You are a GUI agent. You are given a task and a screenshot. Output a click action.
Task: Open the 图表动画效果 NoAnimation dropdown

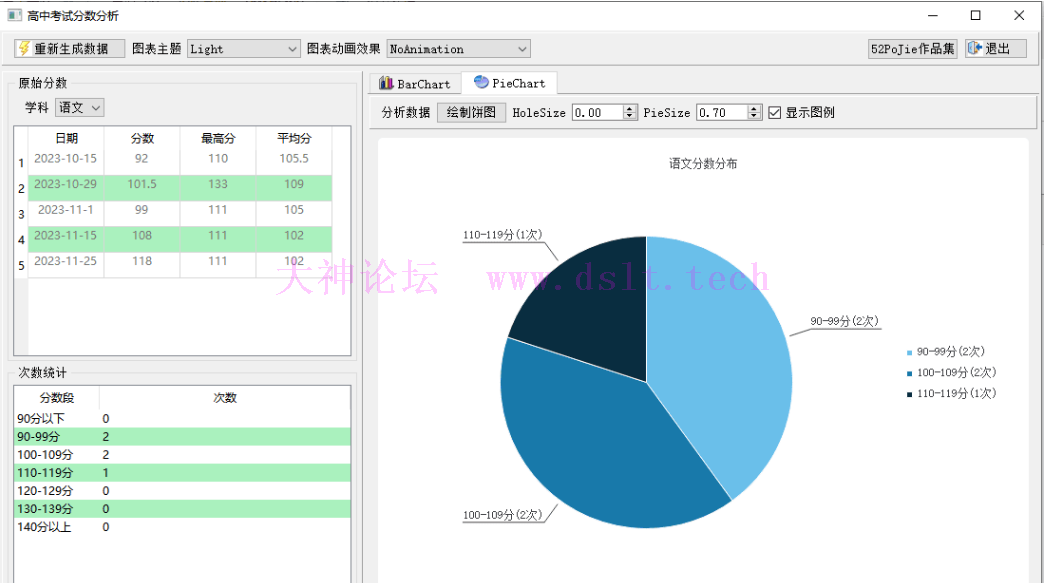(458, 49)
